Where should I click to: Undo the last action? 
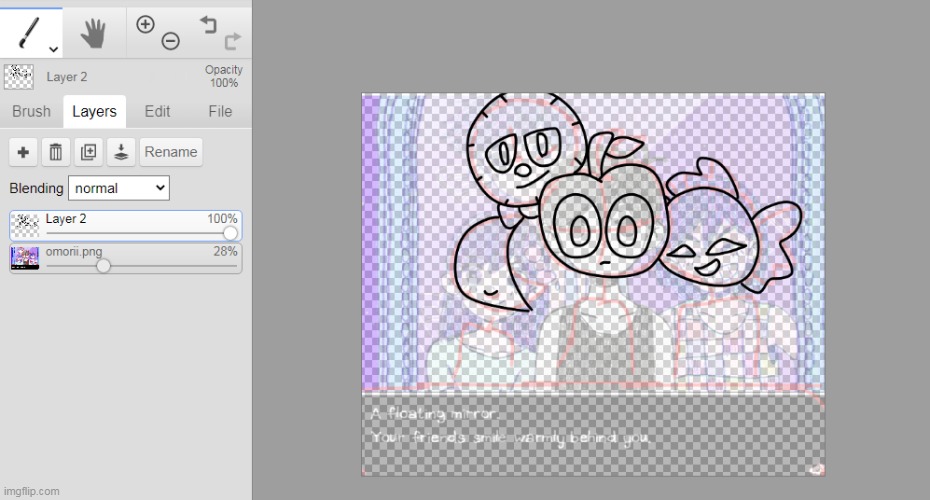tap(208, 24)
